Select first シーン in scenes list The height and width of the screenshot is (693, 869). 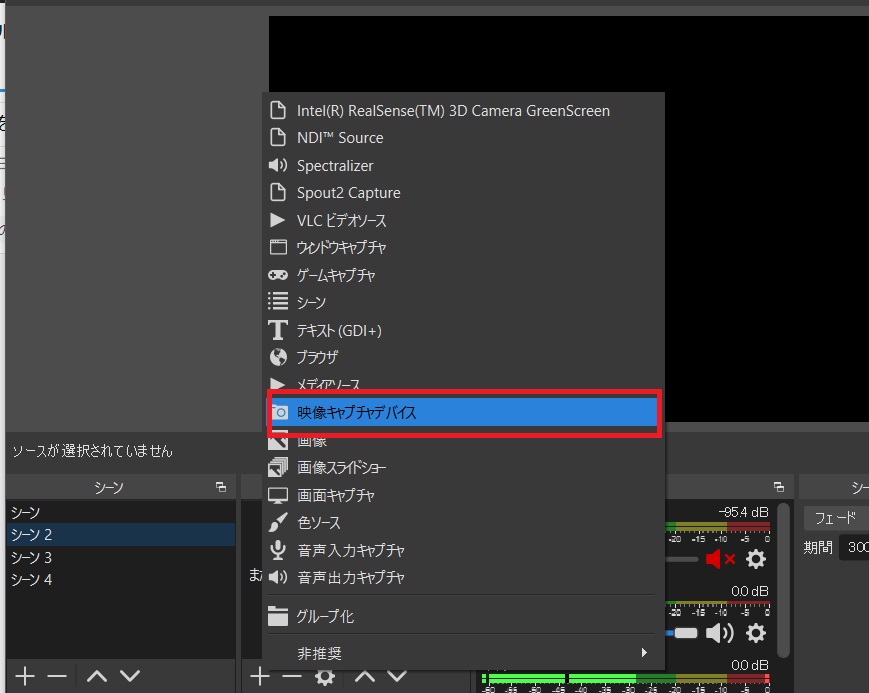coord(120,512)
